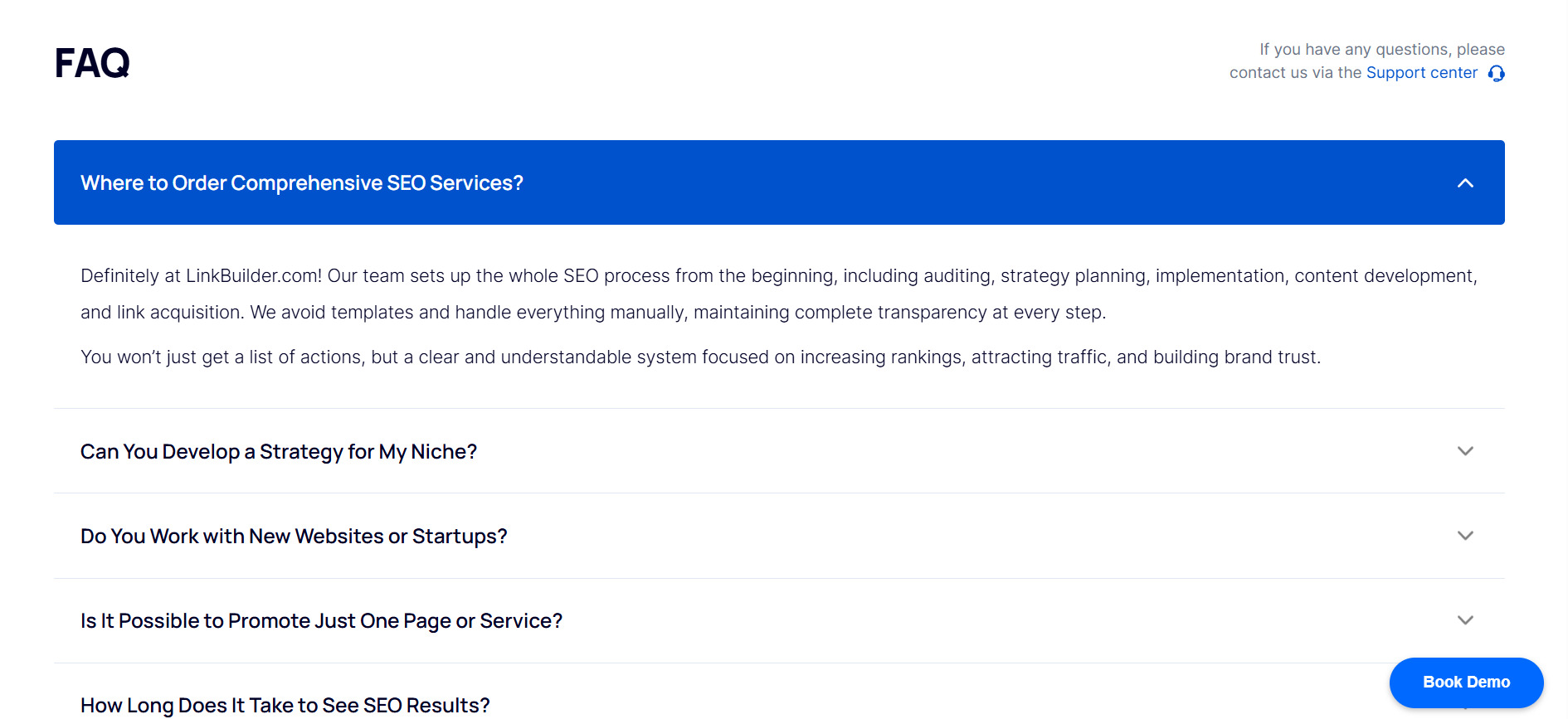Click the up chevron in blue header
1568x719 pixels.
tap(1465, 182)
